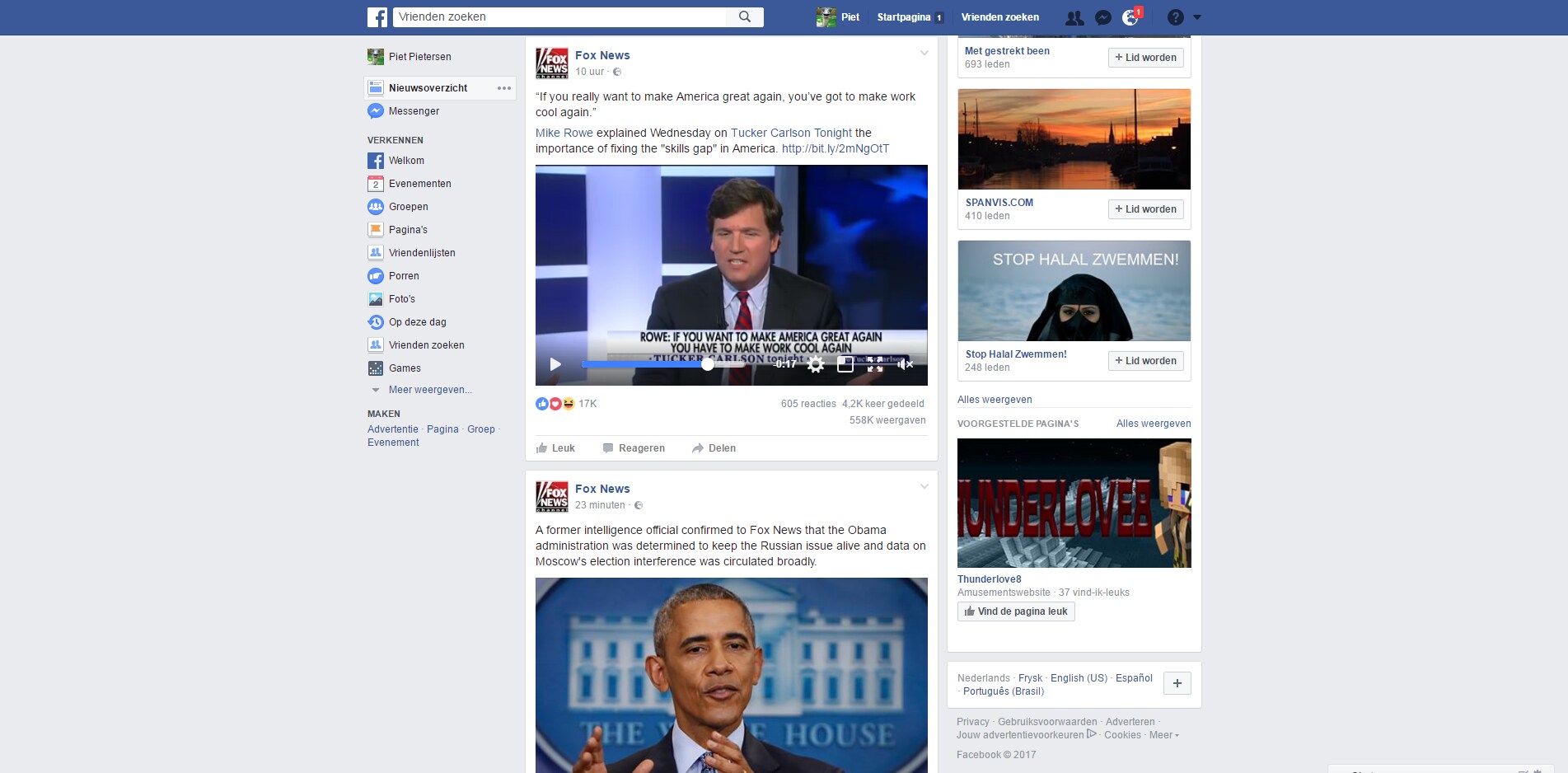Open the help question mark icon

(1176, 17)
